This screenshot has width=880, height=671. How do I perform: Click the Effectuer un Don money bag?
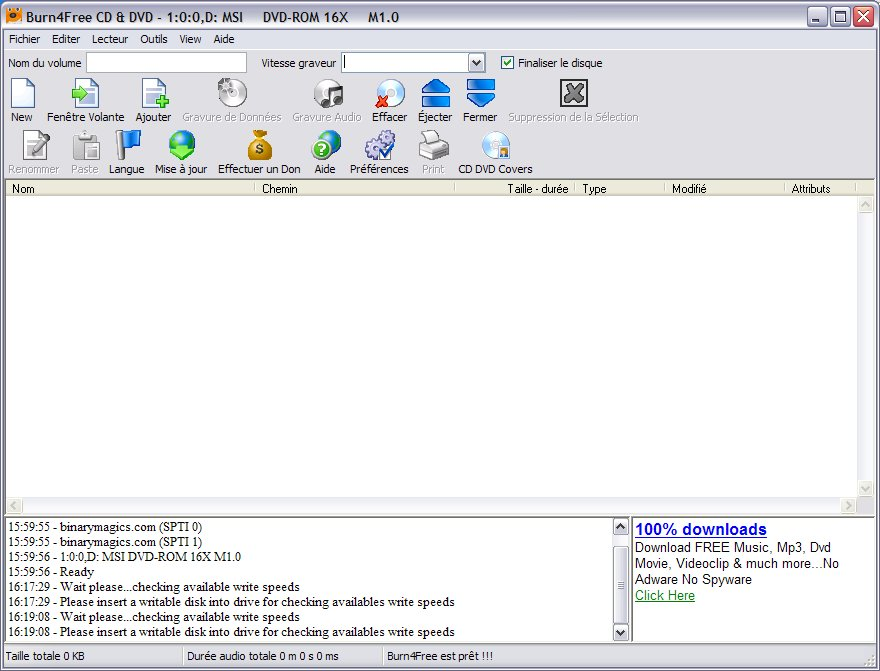tap(259, 145)
